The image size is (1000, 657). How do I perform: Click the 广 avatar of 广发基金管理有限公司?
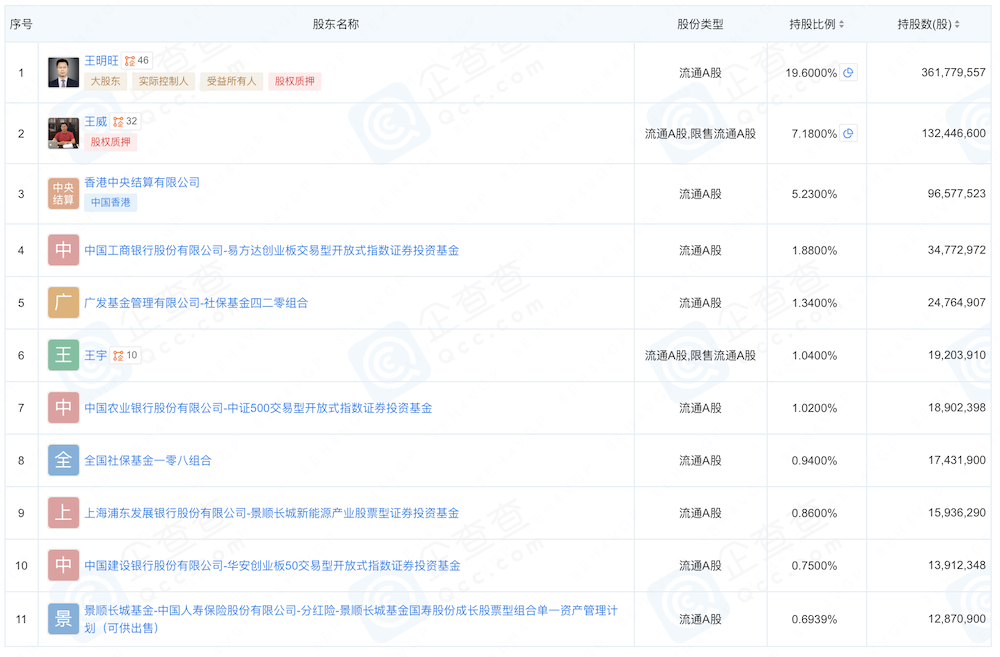pos(63,302)
